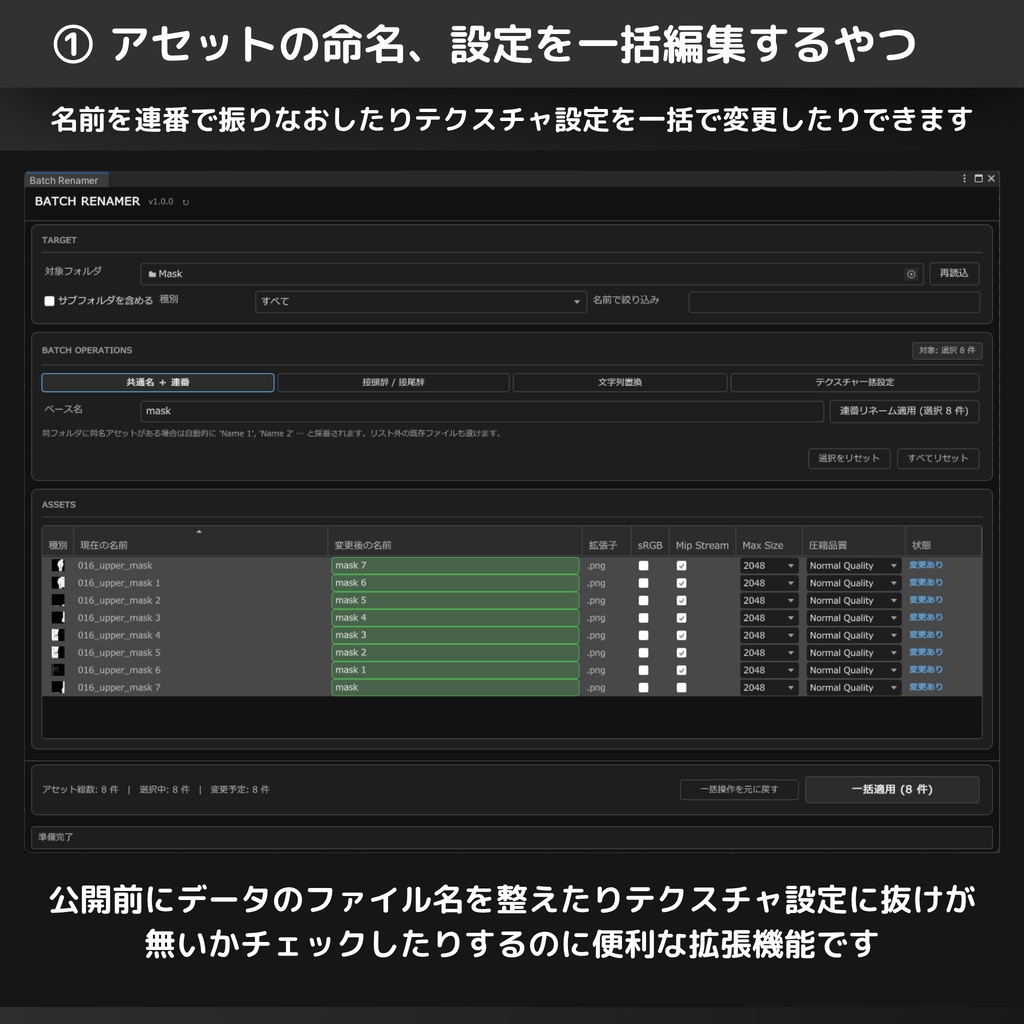This screenshot has width=1024, height=1024.
Task: Click thumbnail of 016_upper_mask 5 row
Action: point(58,652)
